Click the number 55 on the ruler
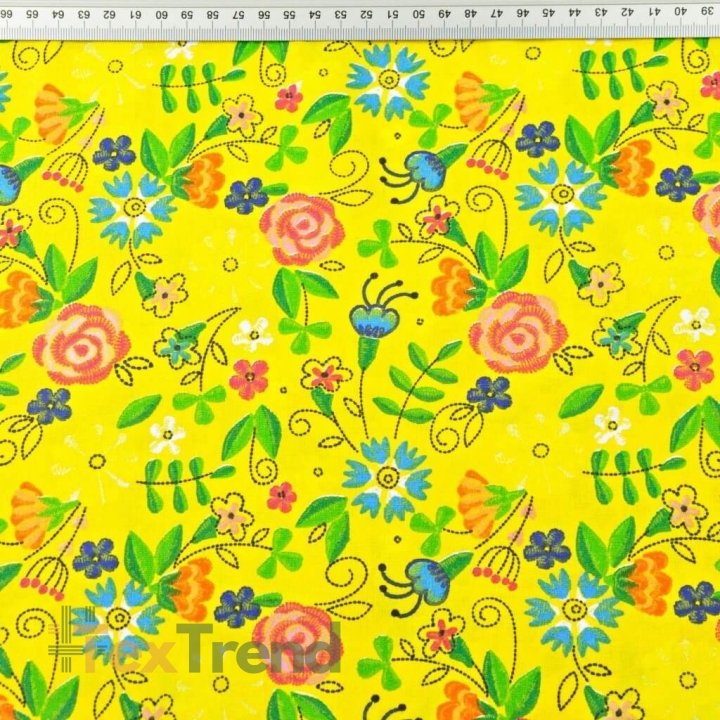This screenshot has width=720, height=720. click(x=289, y=14)
